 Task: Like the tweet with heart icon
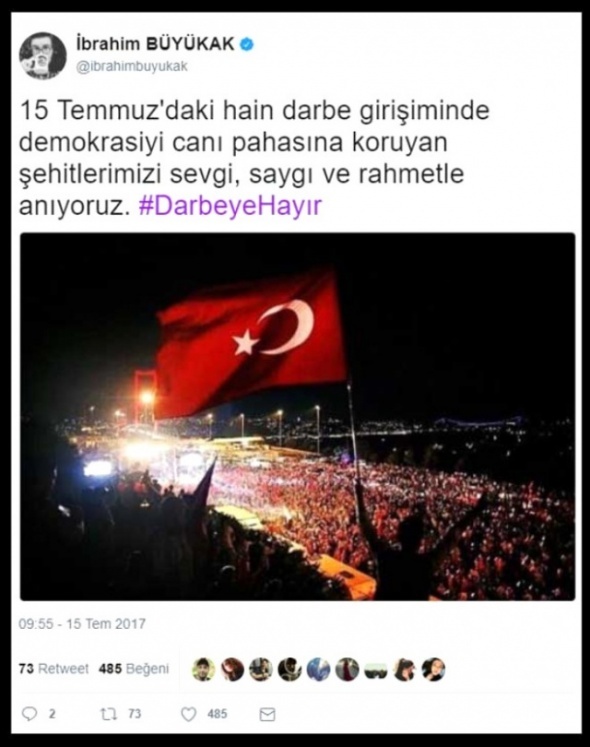[189, 714]
